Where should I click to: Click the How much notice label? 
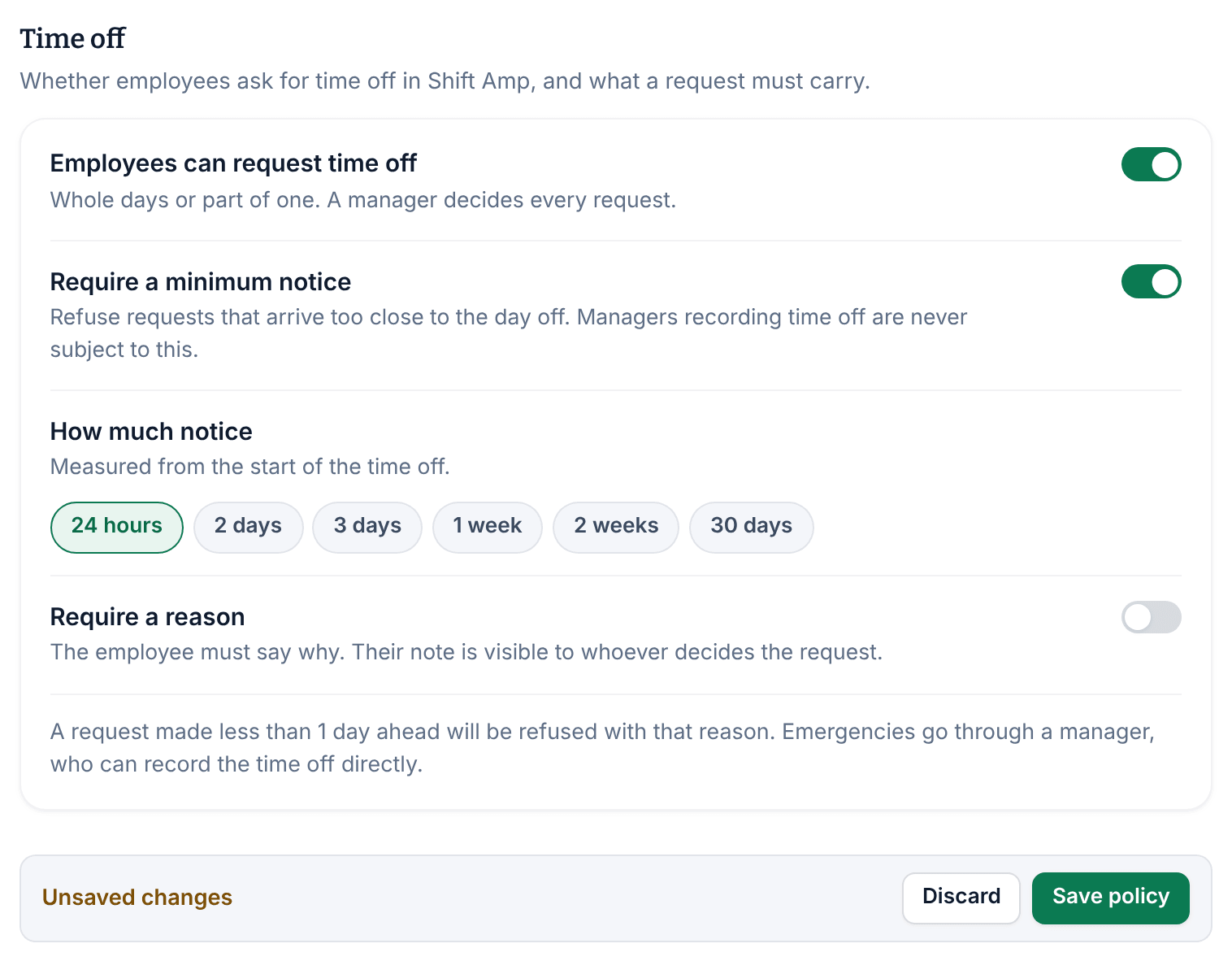coord(151,432)
